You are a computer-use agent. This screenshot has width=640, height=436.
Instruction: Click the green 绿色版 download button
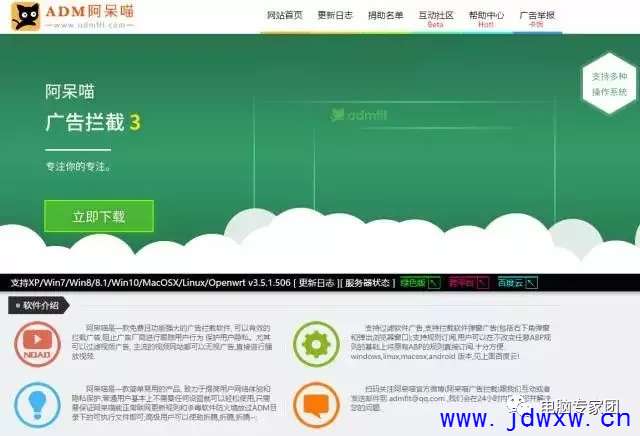coord(420,283)
